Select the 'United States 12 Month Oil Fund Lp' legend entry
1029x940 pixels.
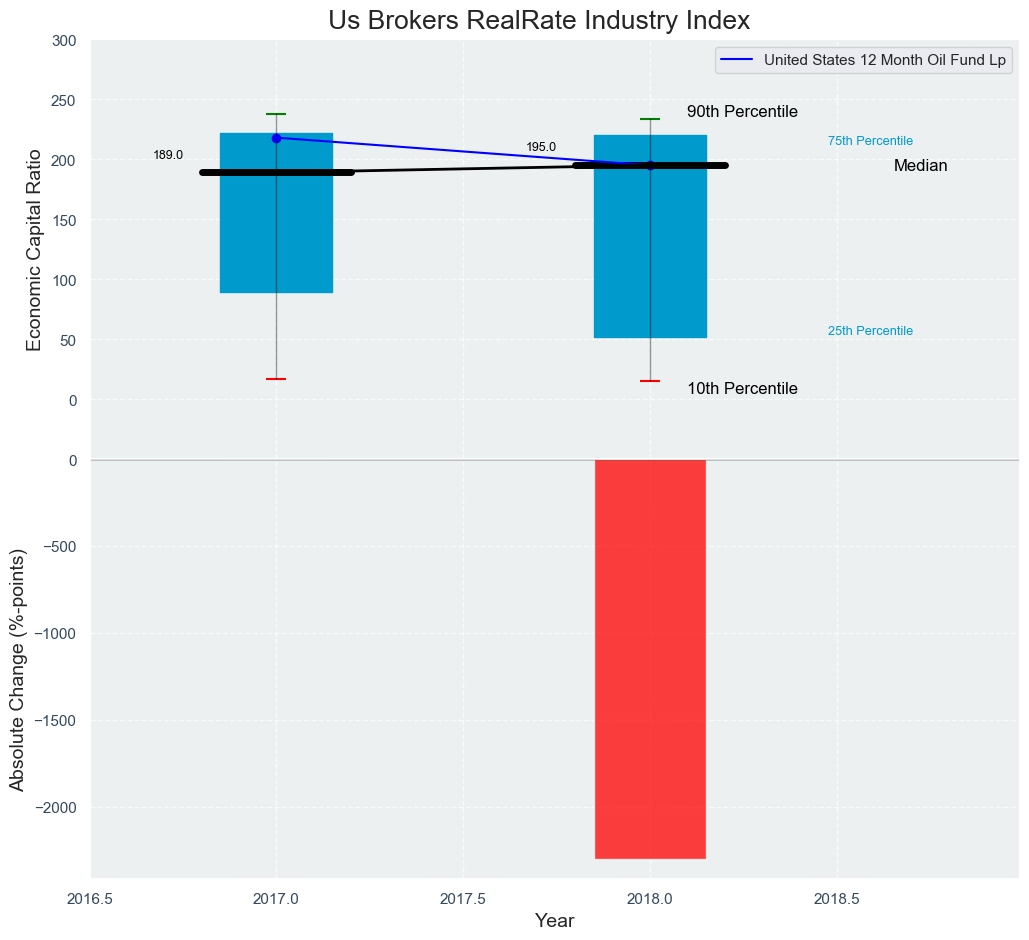coord(884,60)
